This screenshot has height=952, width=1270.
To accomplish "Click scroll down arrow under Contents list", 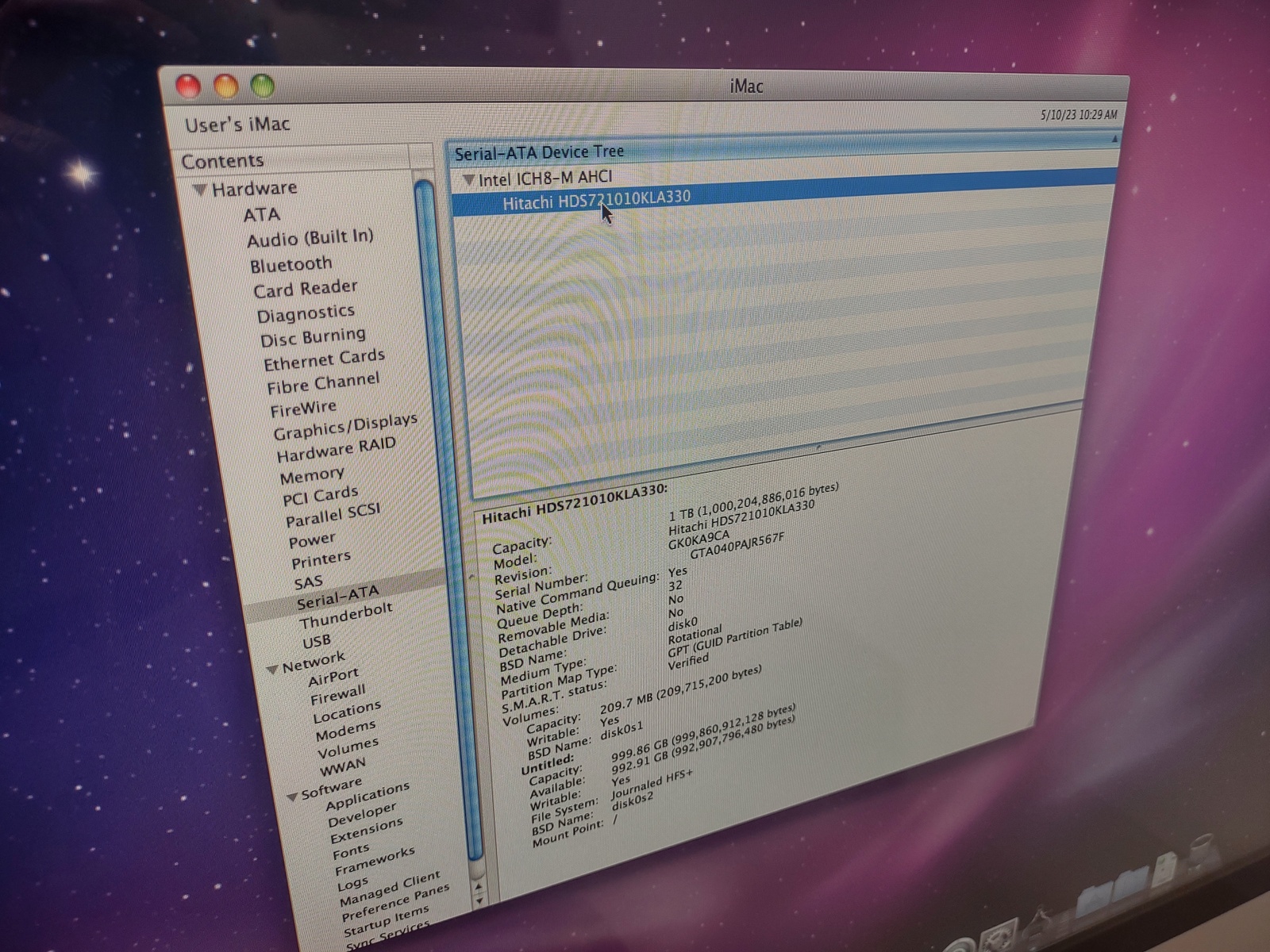I will (479, 901).
